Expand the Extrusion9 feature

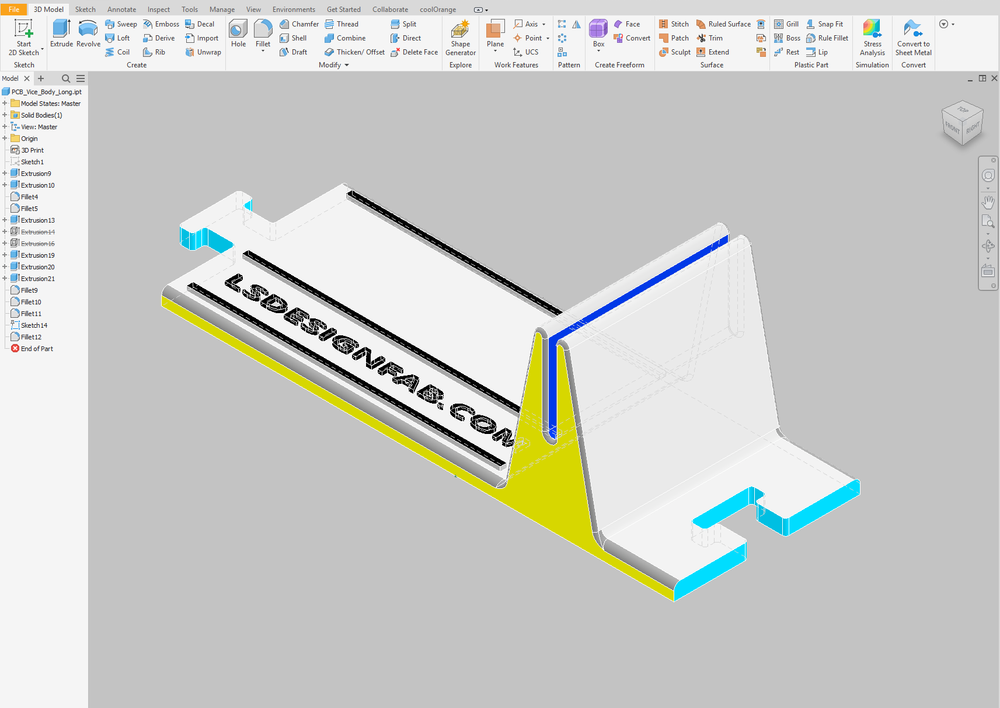[4, 173]
